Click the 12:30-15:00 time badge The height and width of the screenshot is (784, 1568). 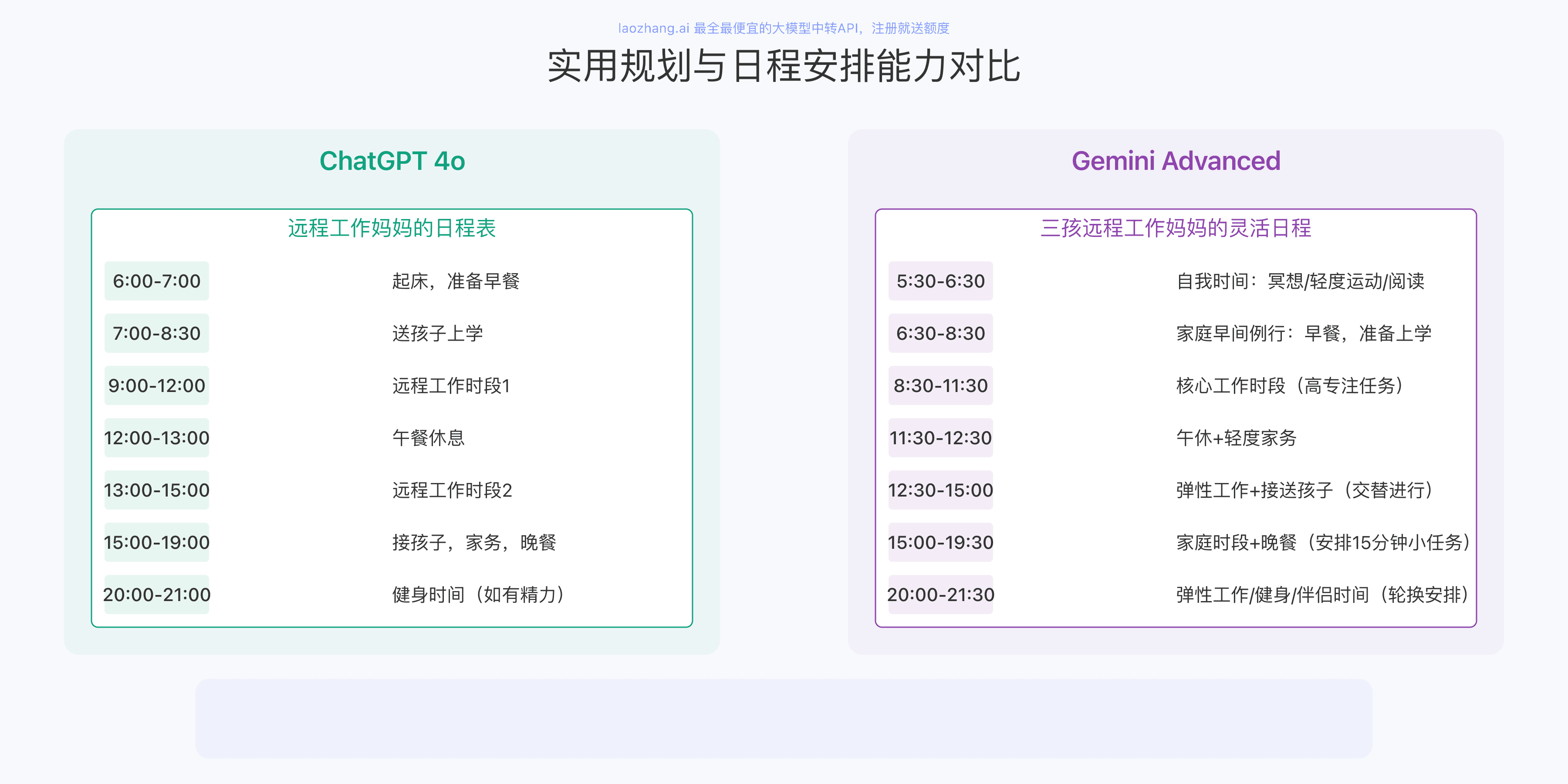940,490
